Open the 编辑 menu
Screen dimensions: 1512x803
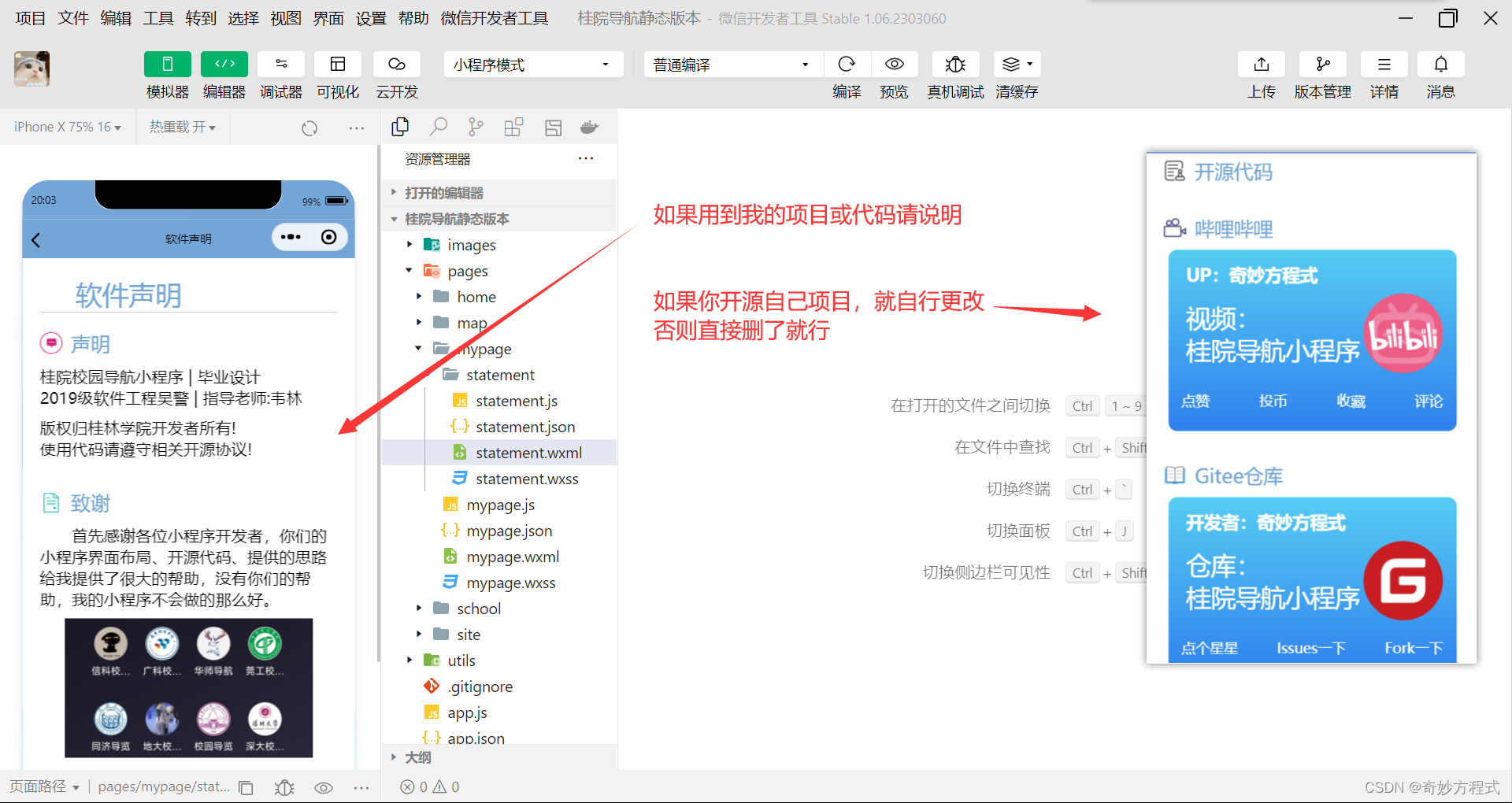[115, 18]
